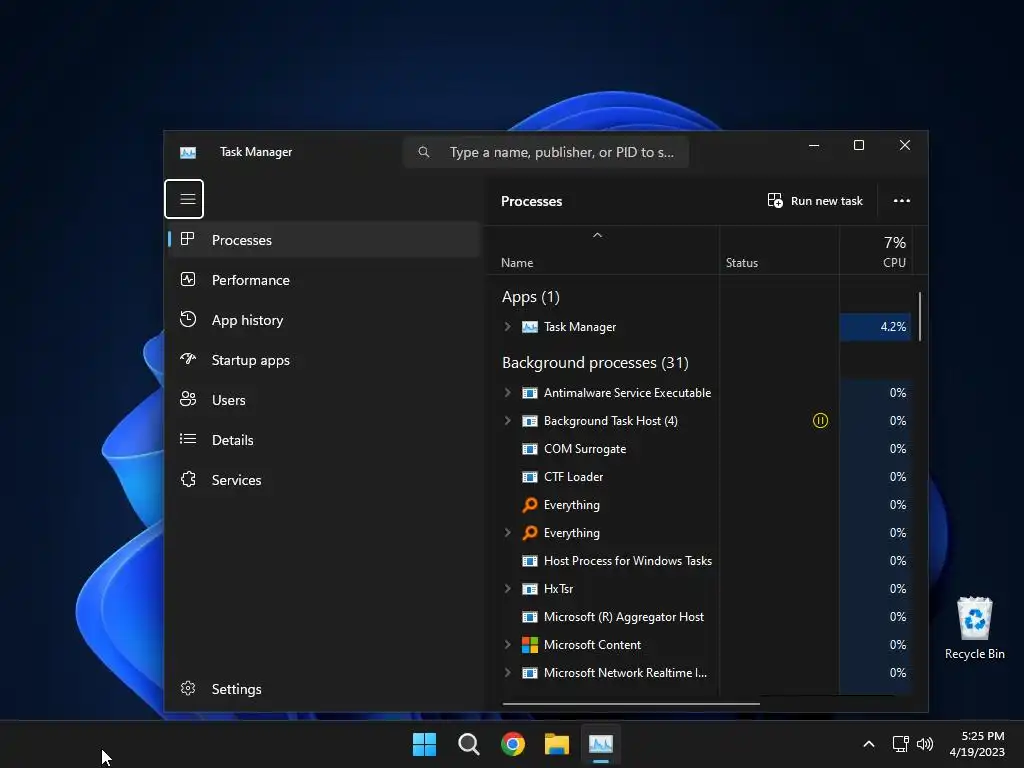Viewport: 1024px width, 768px height.
Task: Click Run new task button
Action: 814,200
